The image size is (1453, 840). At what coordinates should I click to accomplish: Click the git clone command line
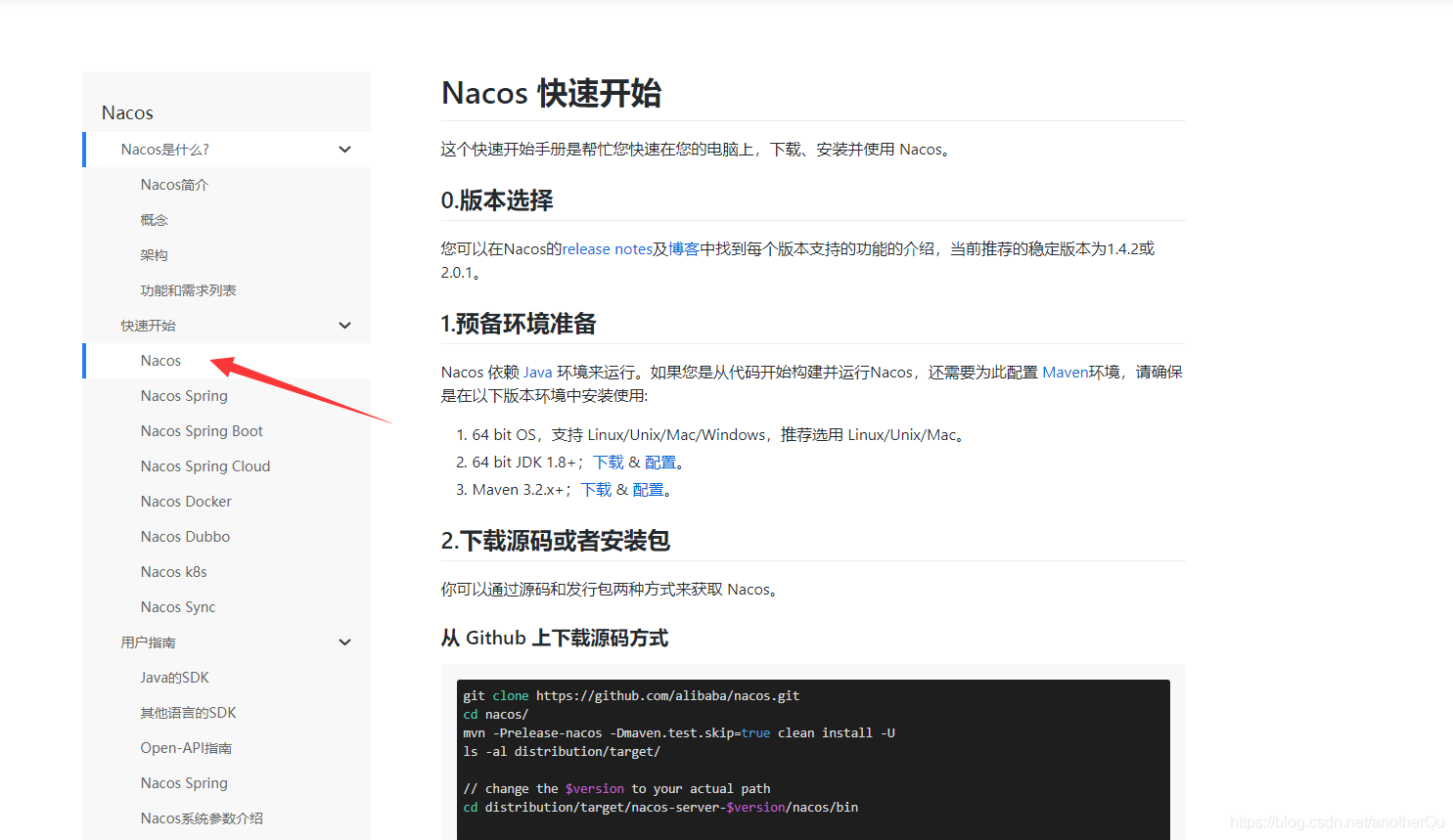pyautogui.click(x=631, y=696)
